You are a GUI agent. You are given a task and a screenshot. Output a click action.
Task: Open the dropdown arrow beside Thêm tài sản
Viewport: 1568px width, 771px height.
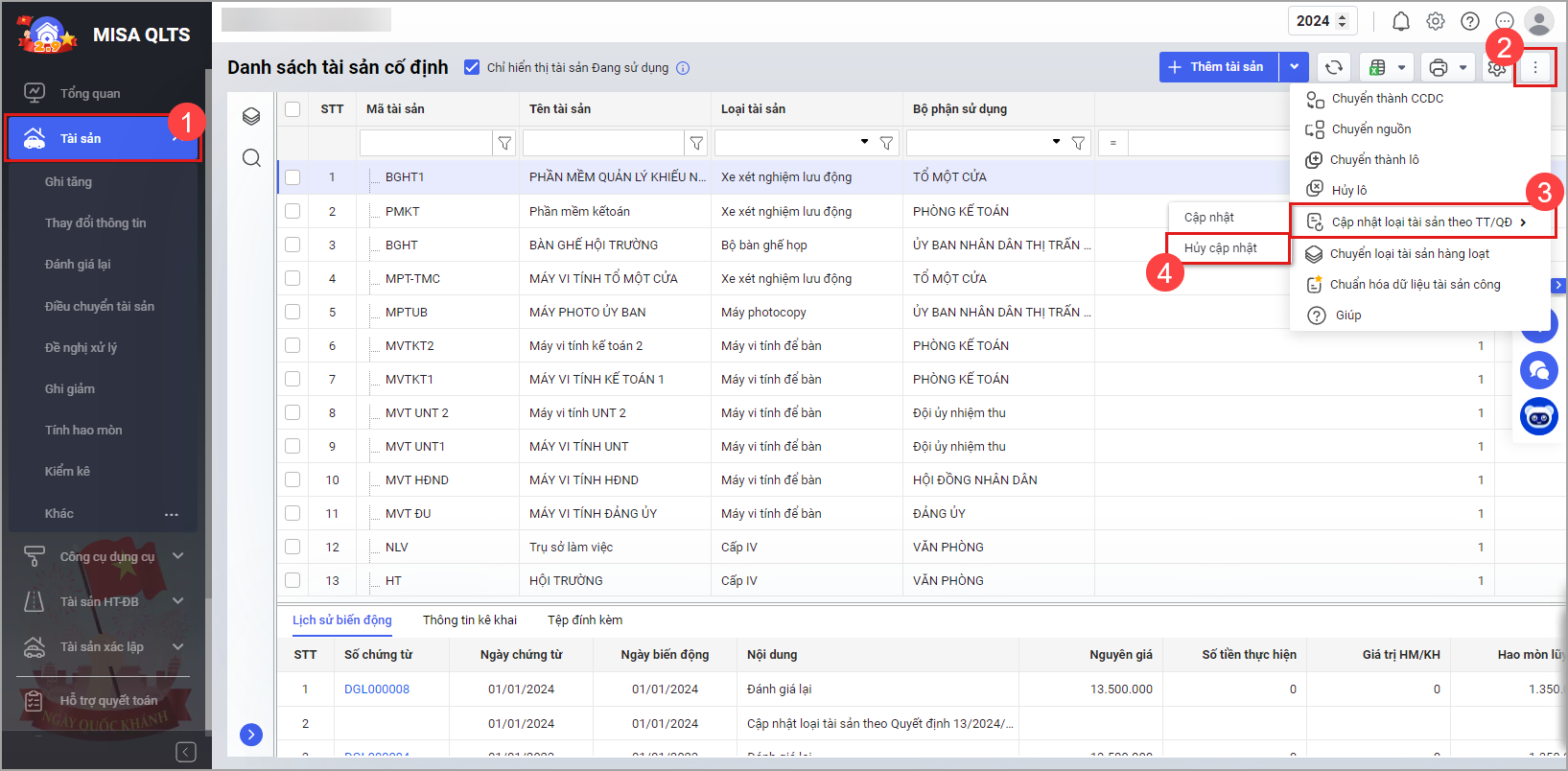point(1295,67)
